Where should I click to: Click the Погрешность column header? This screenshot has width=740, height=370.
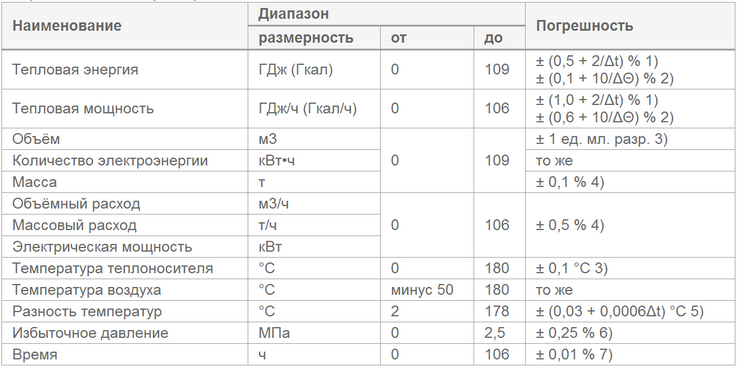[630, 25]
